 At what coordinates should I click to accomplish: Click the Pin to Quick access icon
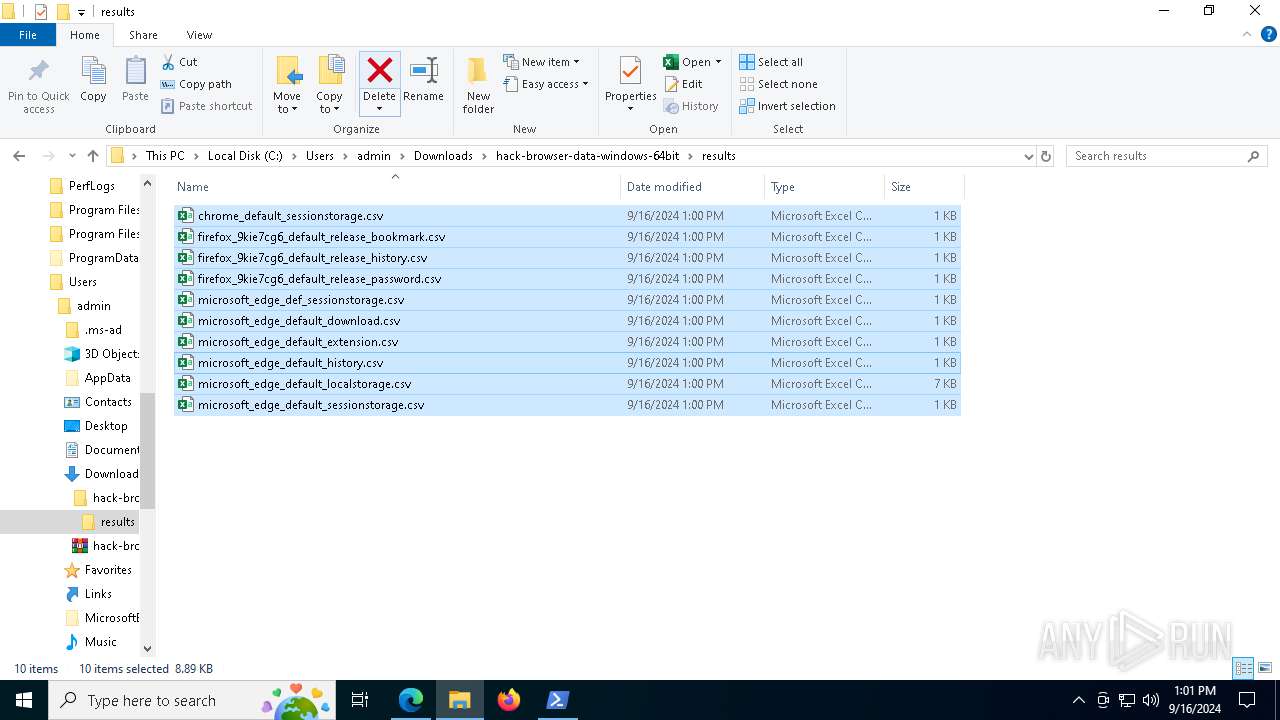pyautogui.click(x=39, y=72)
